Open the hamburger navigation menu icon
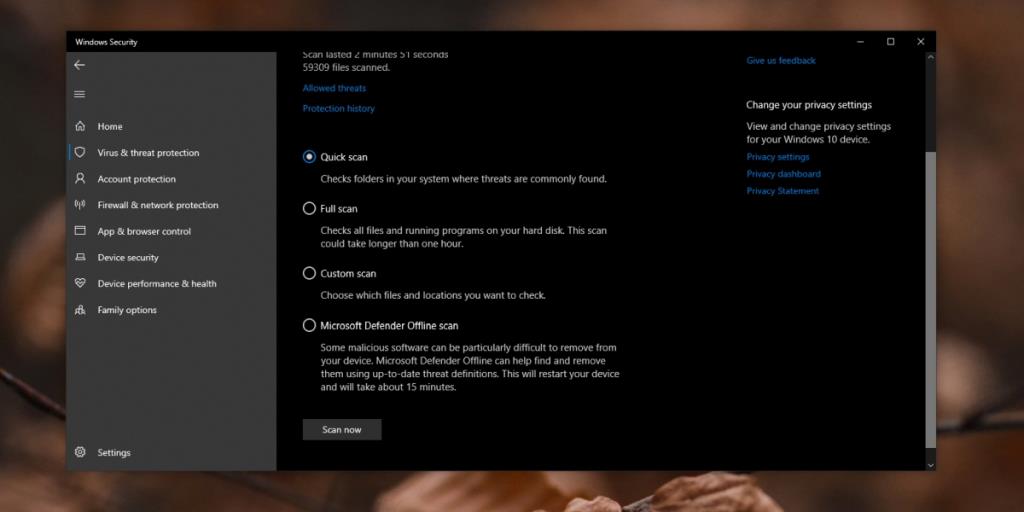Screen dimensions: 1024x512 point(79,94)
